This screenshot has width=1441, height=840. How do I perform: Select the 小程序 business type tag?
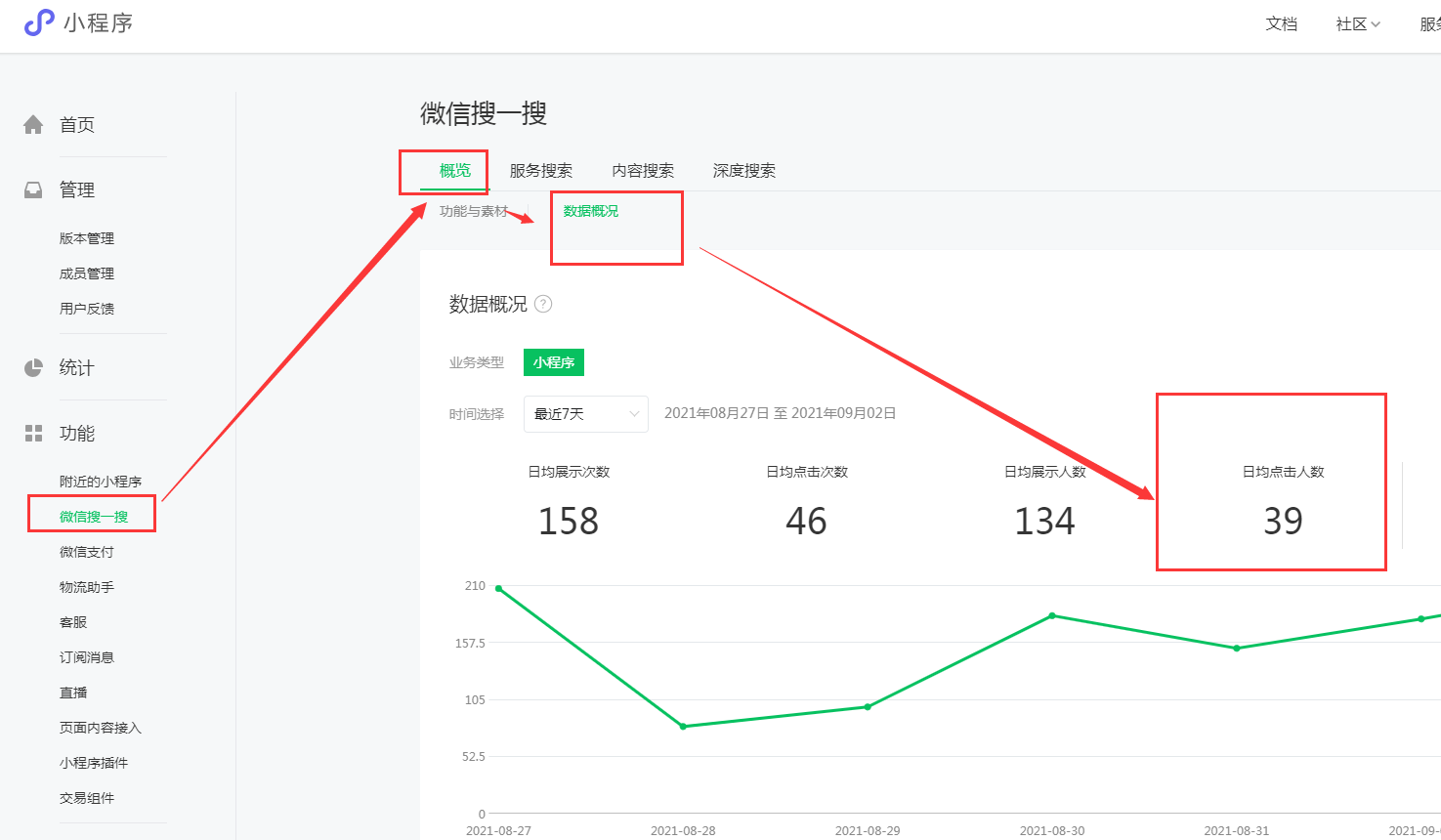pyautogui.click(x=554, y=362)
